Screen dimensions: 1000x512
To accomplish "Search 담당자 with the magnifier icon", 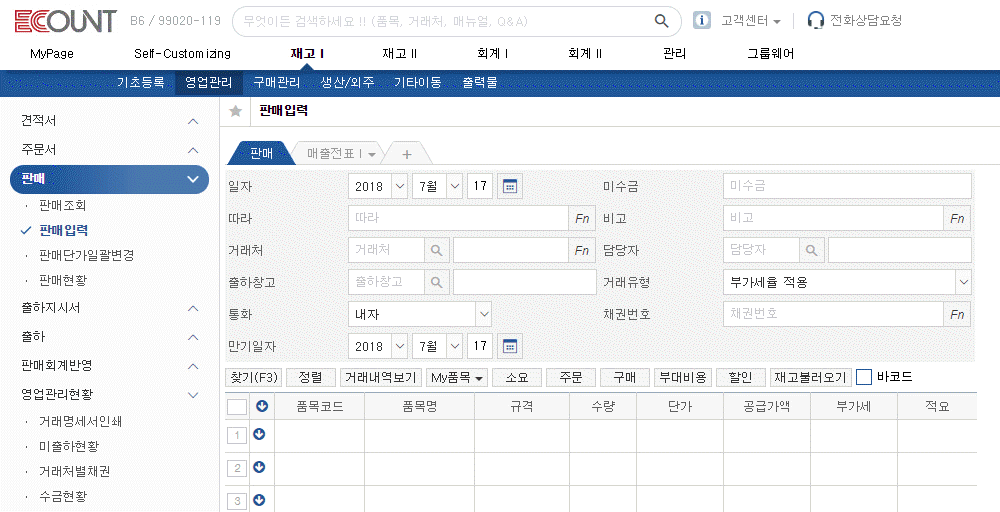I will tap(812, 251).
